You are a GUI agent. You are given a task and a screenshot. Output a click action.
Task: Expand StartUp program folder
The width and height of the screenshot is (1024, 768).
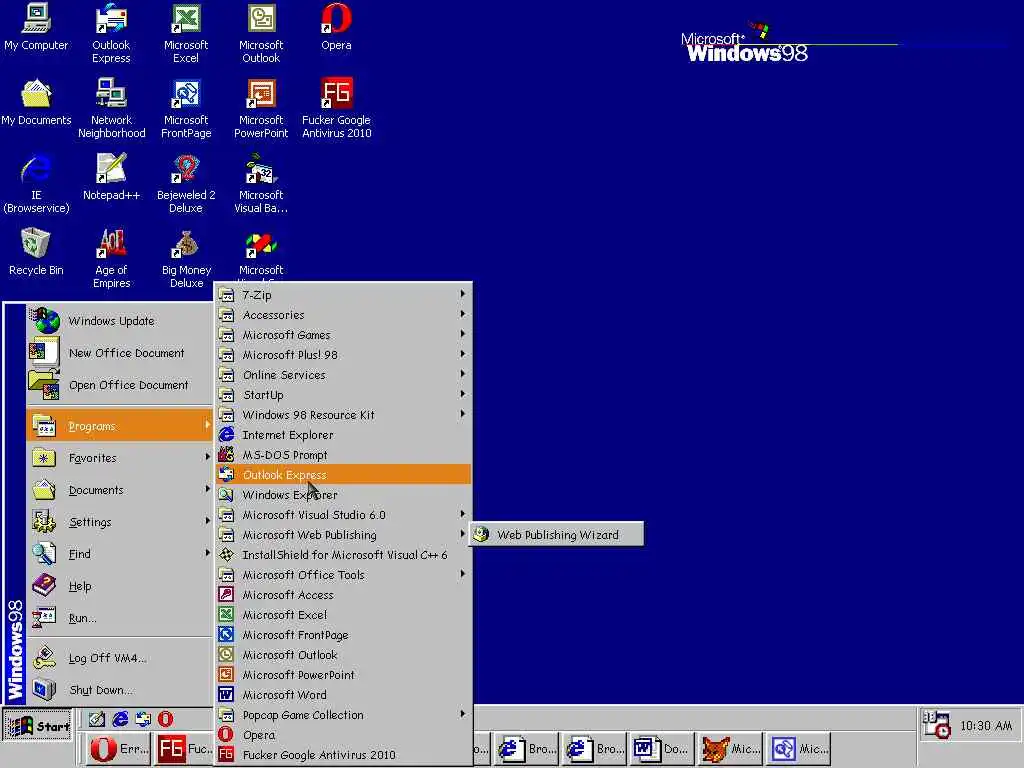pyautogui.click(x=344, y=395)
